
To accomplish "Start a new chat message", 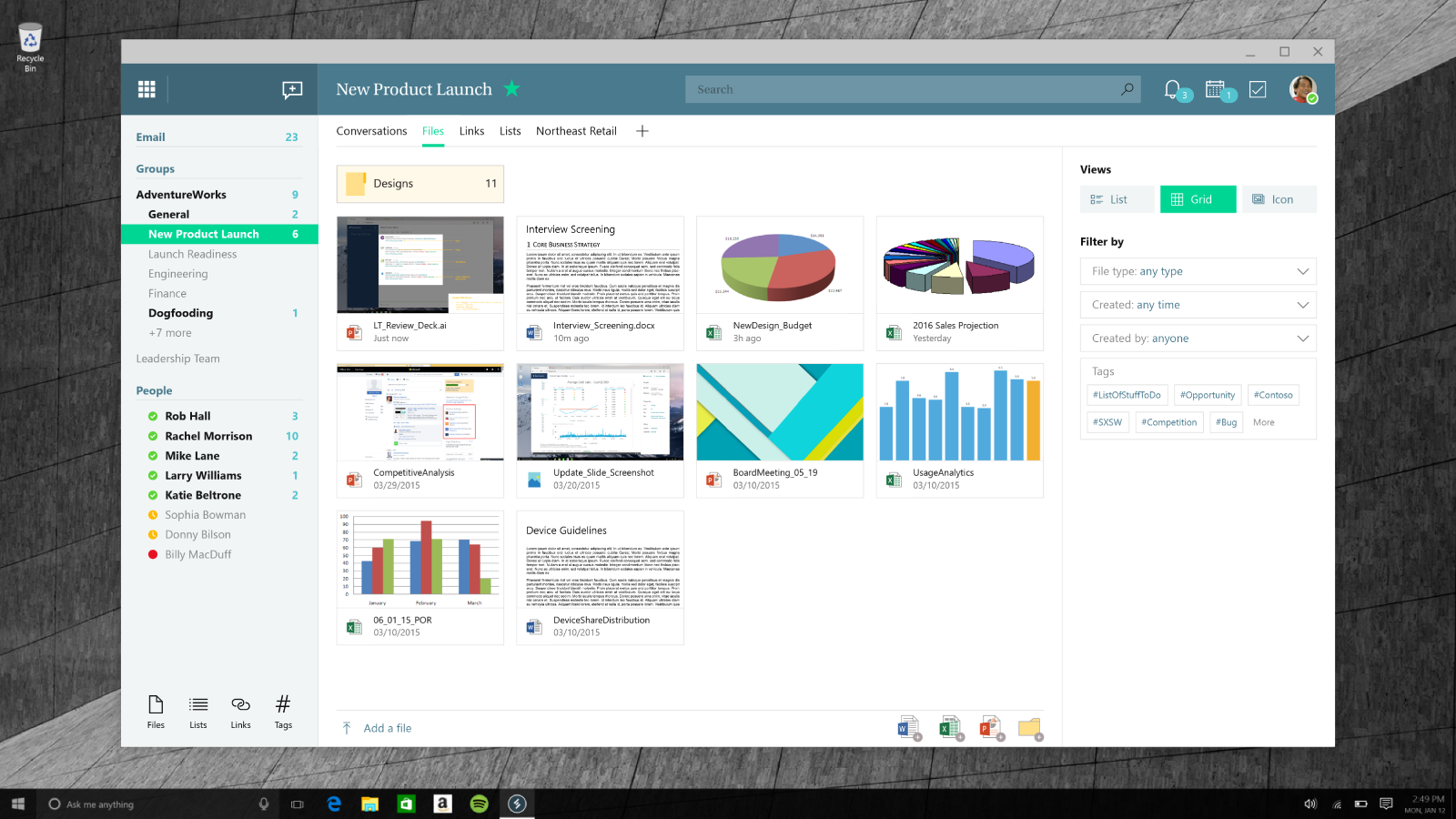I will [292, 89].
